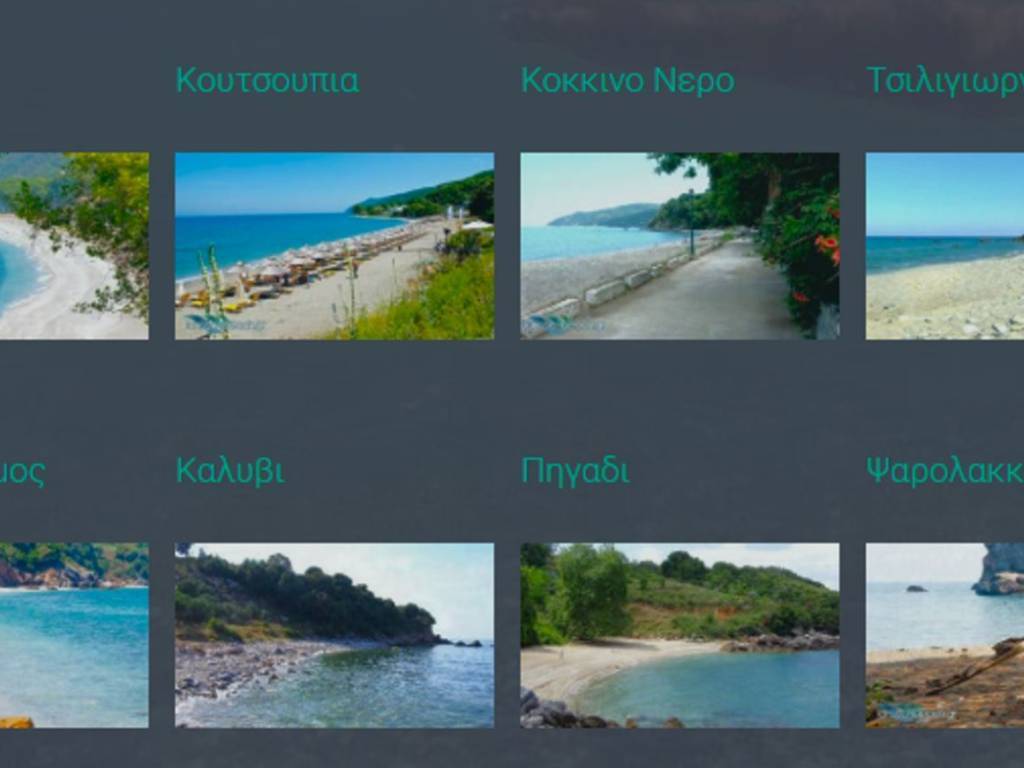The width and height of the screenshot is (1024, 768).
Task: Open the Κουτσουπια beach photo
Action: (x=334, y=246)
